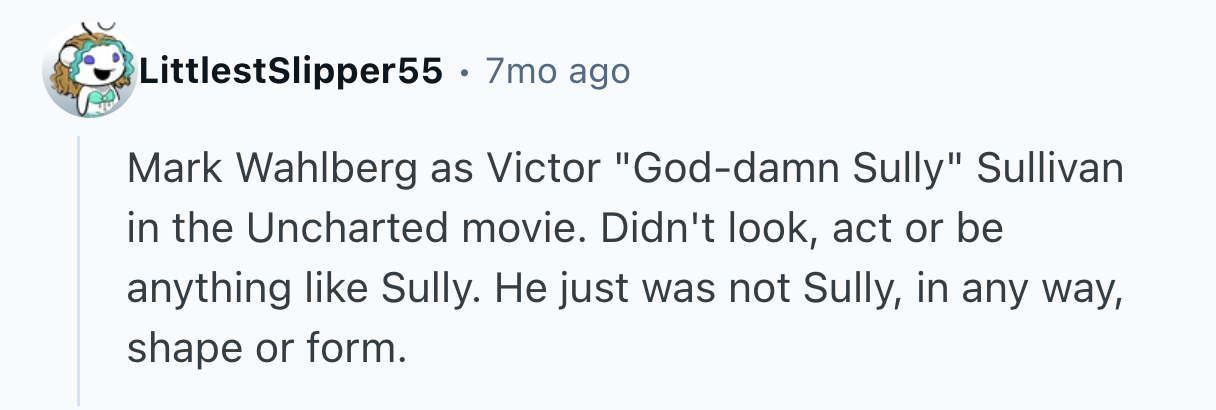
Task: Click the word "look," in the second line
Action: coord(765,230)
